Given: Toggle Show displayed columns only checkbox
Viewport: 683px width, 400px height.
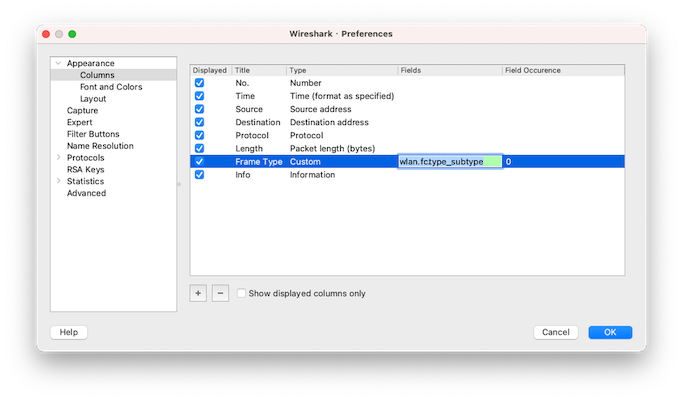Looking at the screenshot, I should point(242,293).
